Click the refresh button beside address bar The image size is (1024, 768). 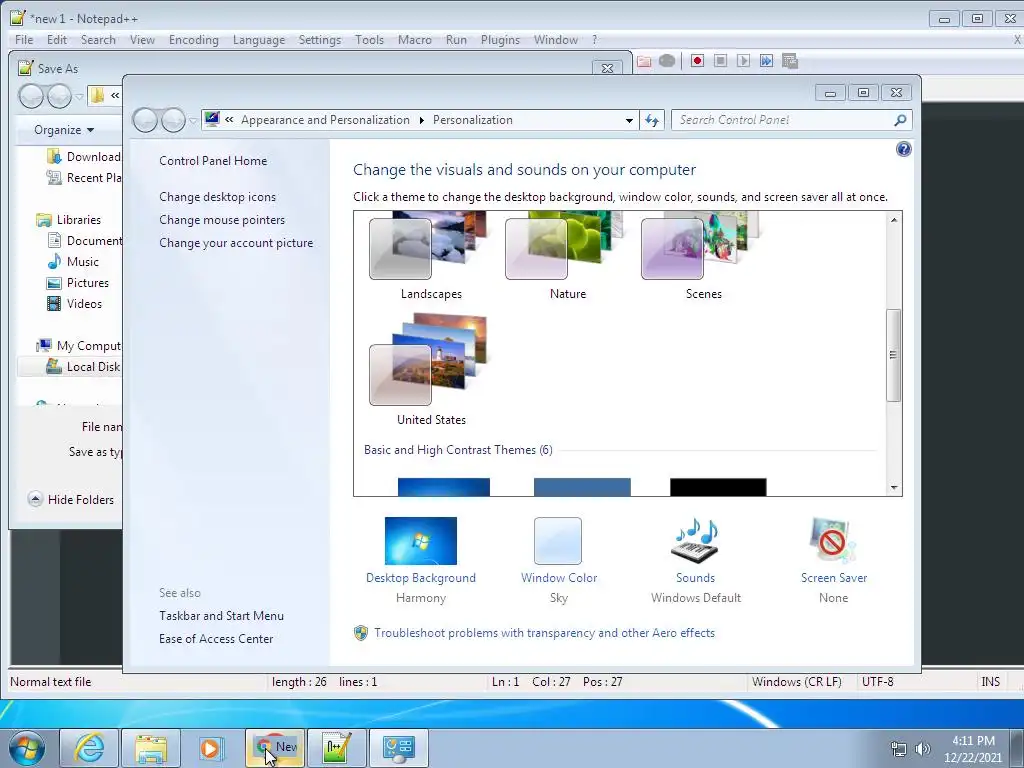tap(652, 120)
